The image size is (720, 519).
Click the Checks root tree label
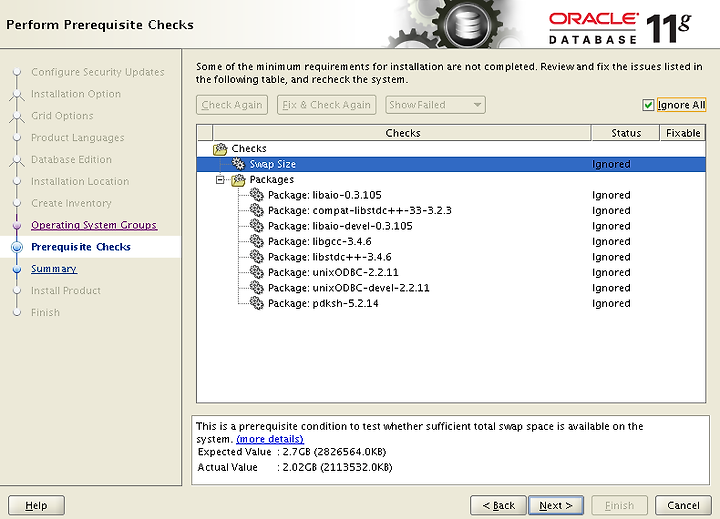click(x=249, y=148)
